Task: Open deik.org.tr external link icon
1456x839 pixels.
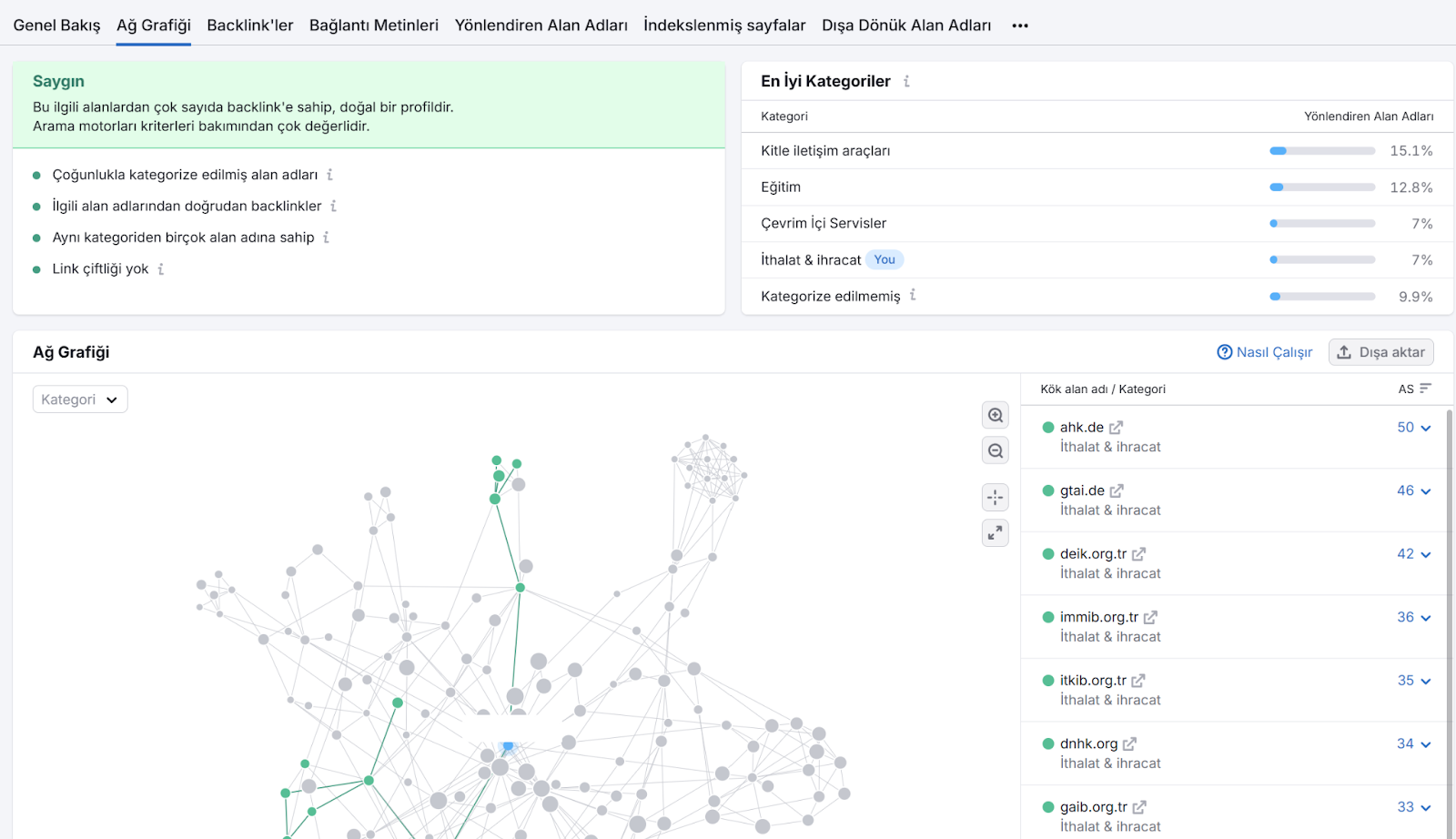Action: tap(1138, 554)
